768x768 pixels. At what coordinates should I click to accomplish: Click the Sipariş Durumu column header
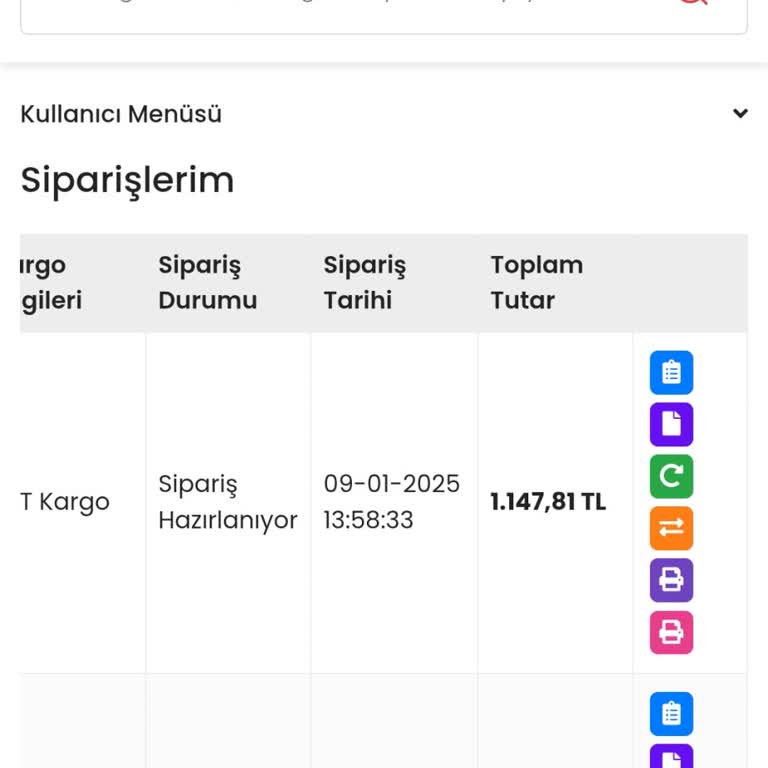[x=207, y=283]
